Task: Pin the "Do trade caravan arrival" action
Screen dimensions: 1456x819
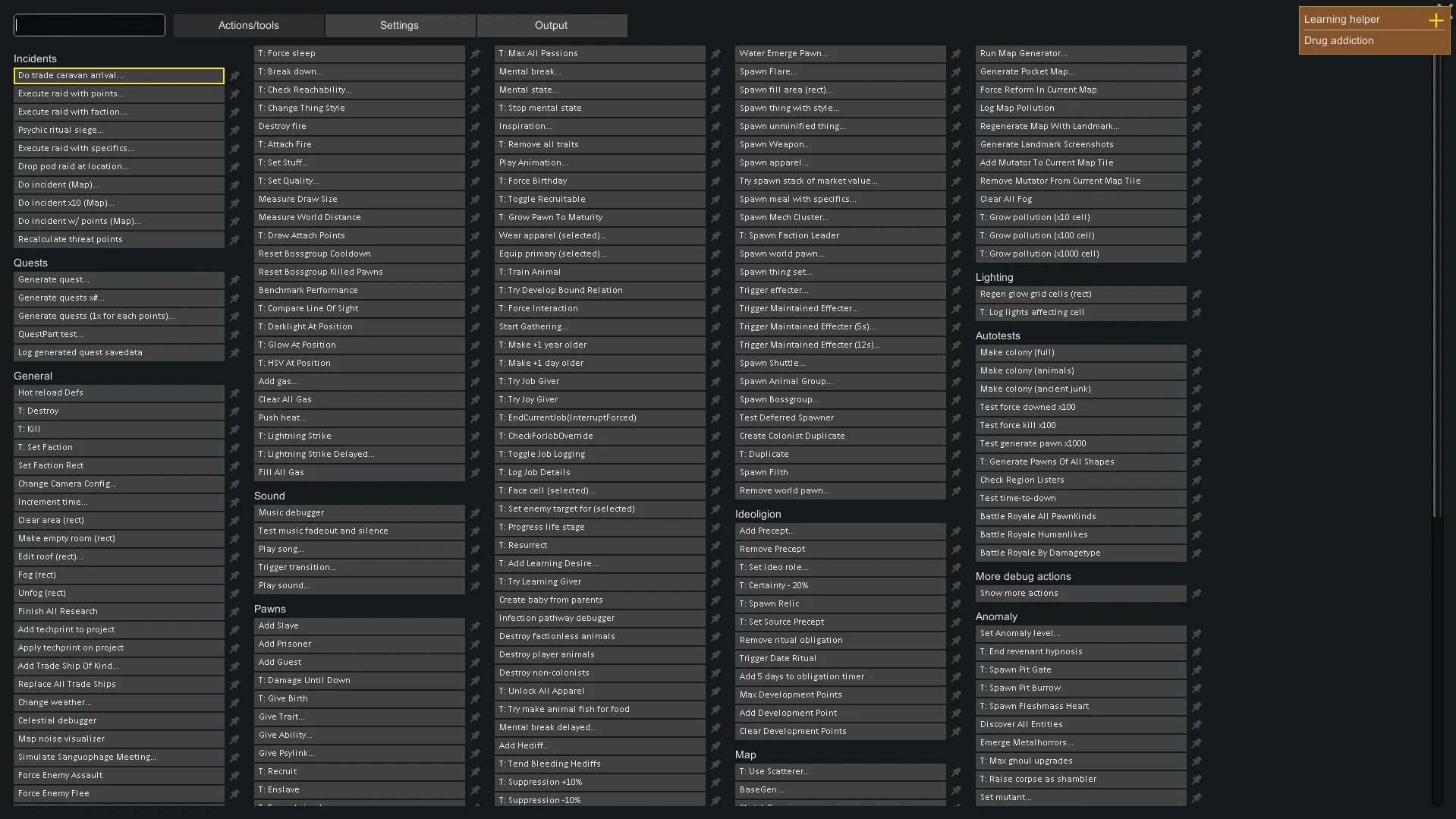Action: pos(234,76)
